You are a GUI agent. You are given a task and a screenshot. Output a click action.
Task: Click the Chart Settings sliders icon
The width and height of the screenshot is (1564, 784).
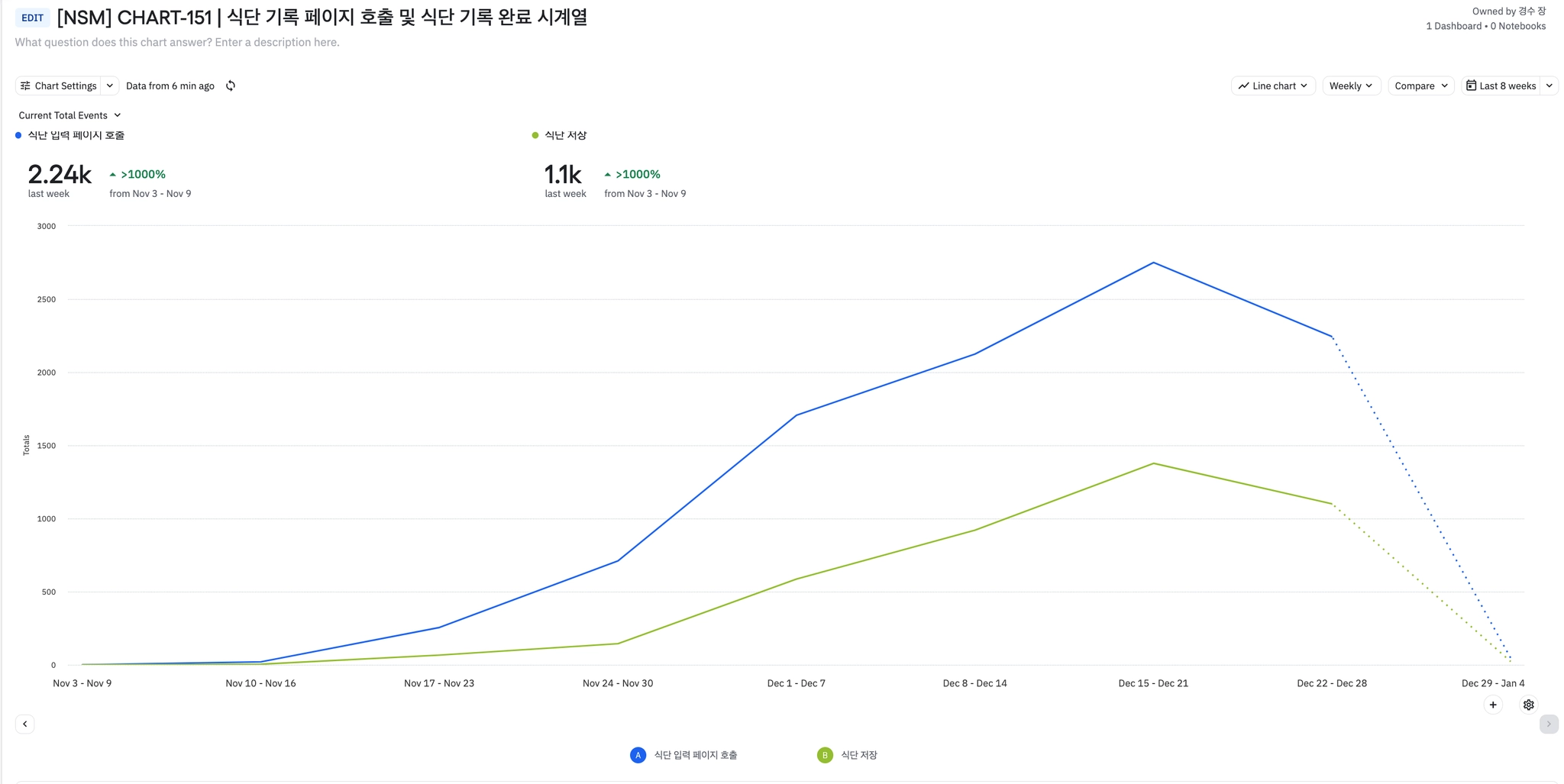click(25, 85)
